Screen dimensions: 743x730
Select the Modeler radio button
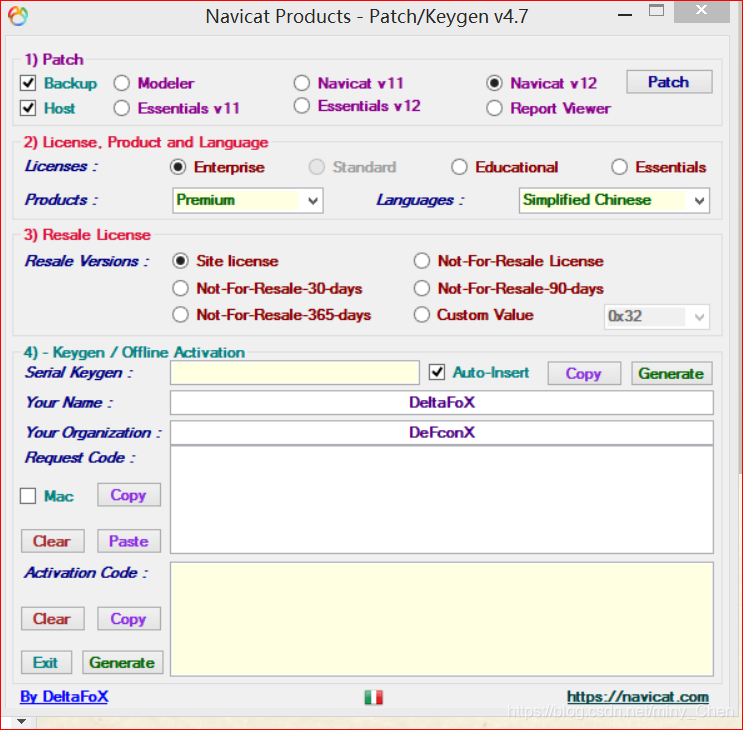coord(122,83)
